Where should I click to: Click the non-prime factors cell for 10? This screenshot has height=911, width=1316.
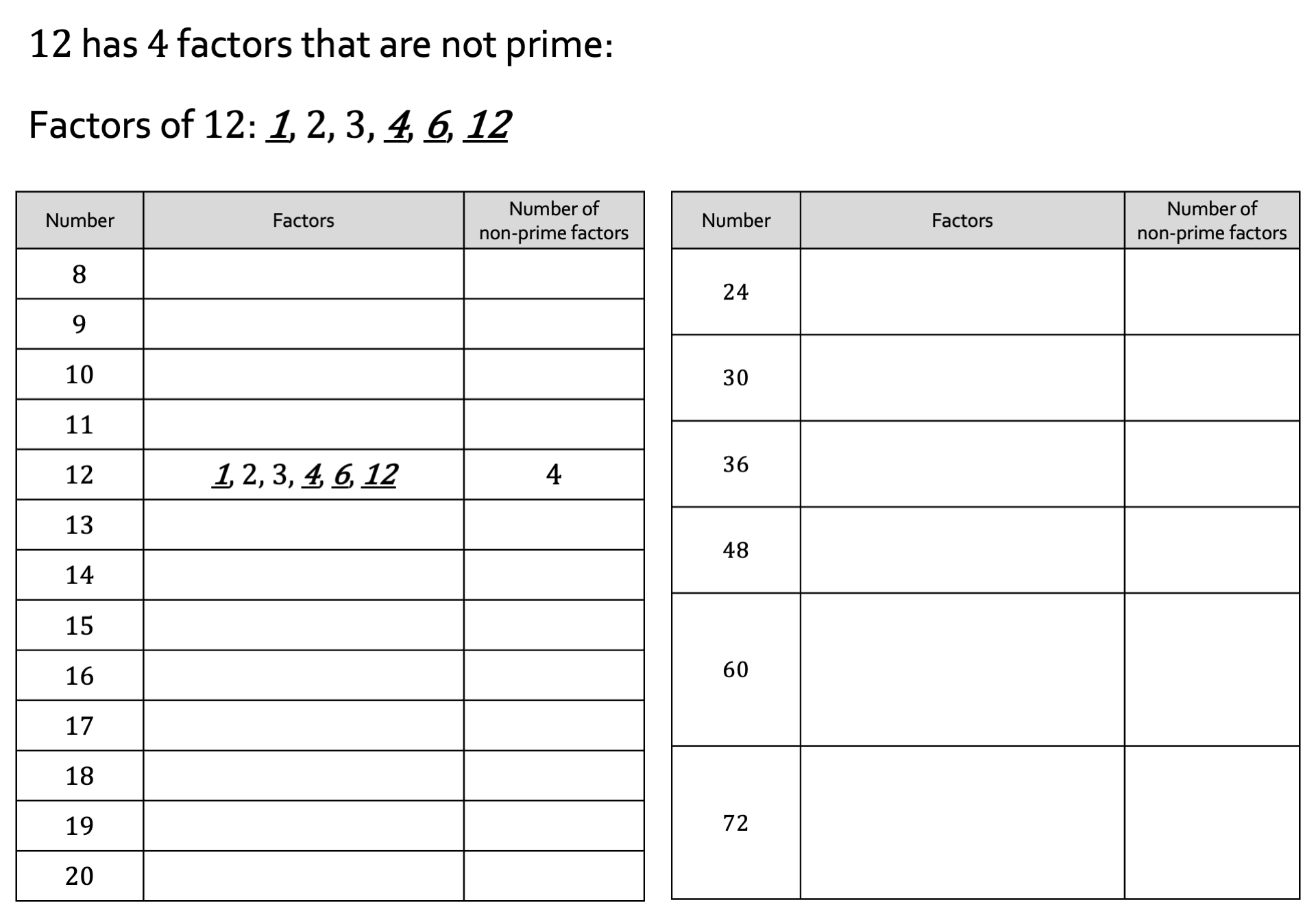pos(554,374)
